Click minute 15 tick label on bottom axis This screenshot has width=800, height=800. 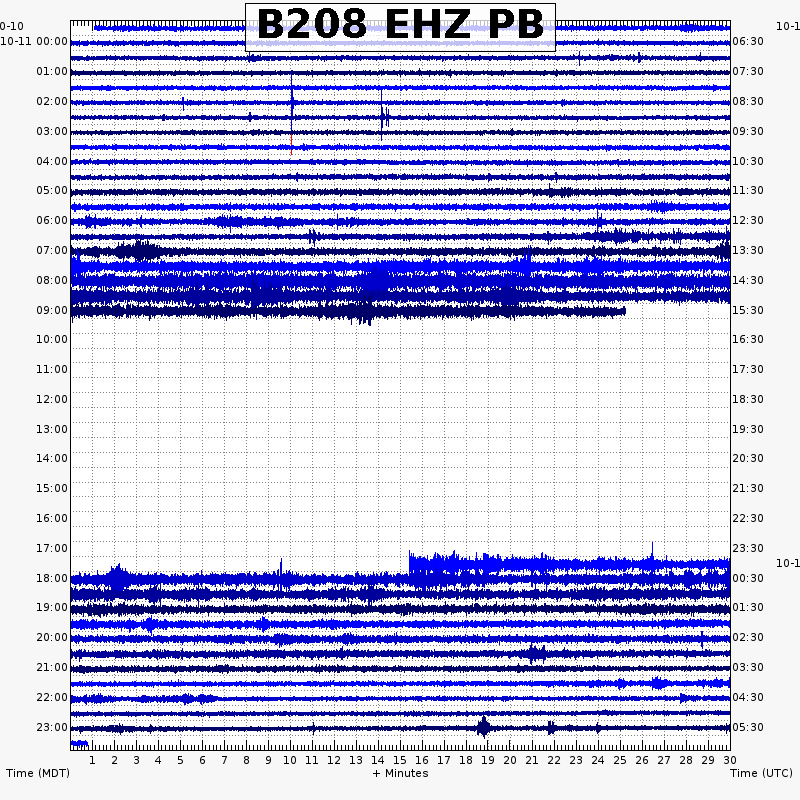click(399, 760)
